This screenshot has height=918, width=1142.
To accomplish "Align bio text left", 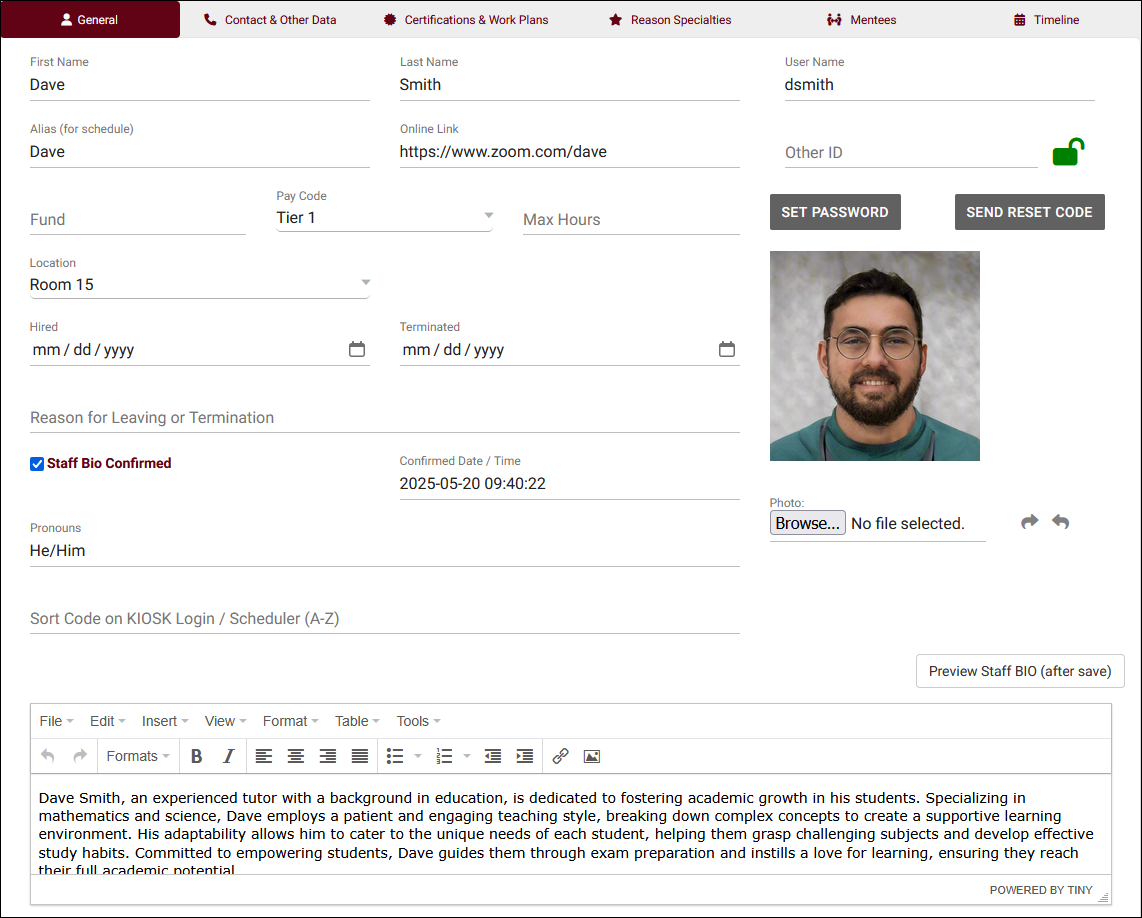I will coord(264,756).
